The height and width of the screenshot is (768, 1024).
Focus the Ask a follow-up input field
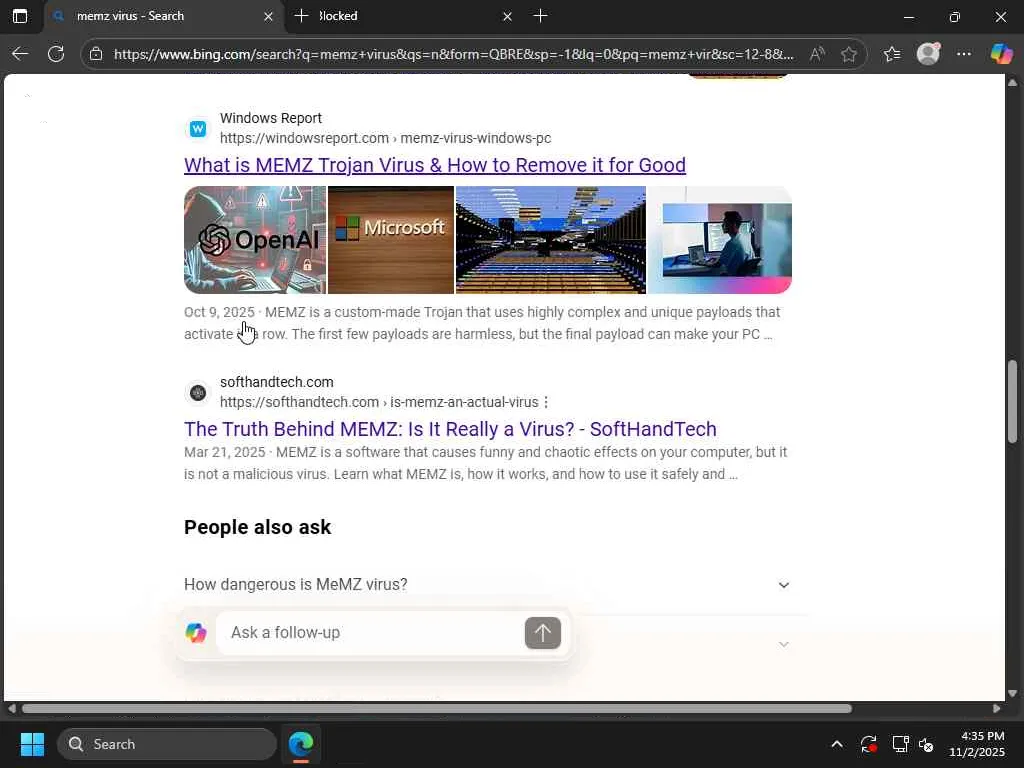[x=370, y=632]
